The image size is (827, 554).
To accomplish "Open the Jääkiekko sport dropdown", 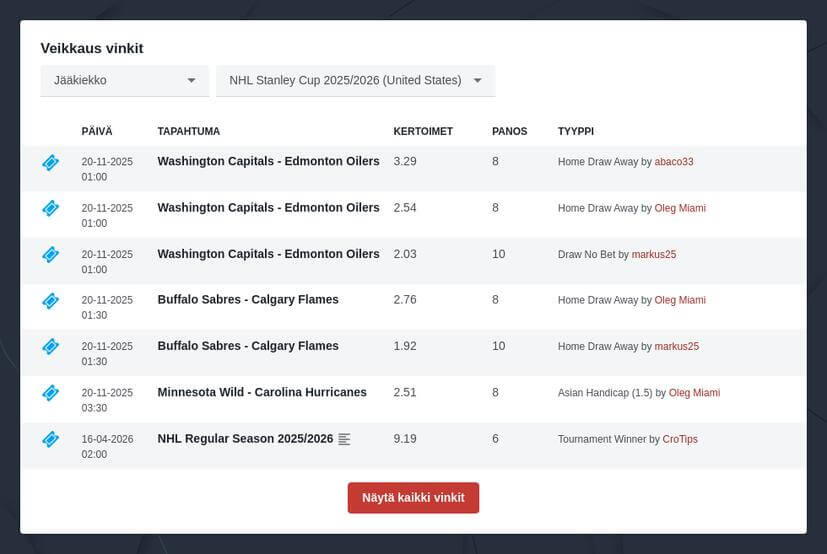I will pos(124,80).
